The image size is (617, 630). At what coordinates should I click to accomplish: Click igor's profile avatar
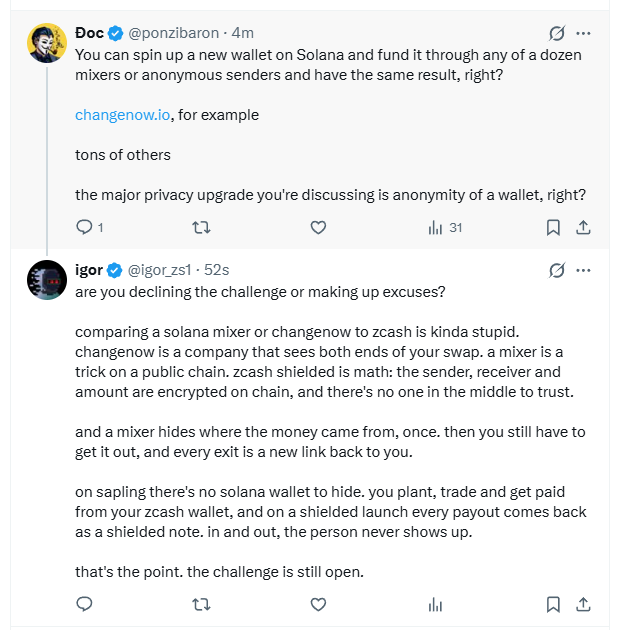pyautogui.click(x=47, y=280)
